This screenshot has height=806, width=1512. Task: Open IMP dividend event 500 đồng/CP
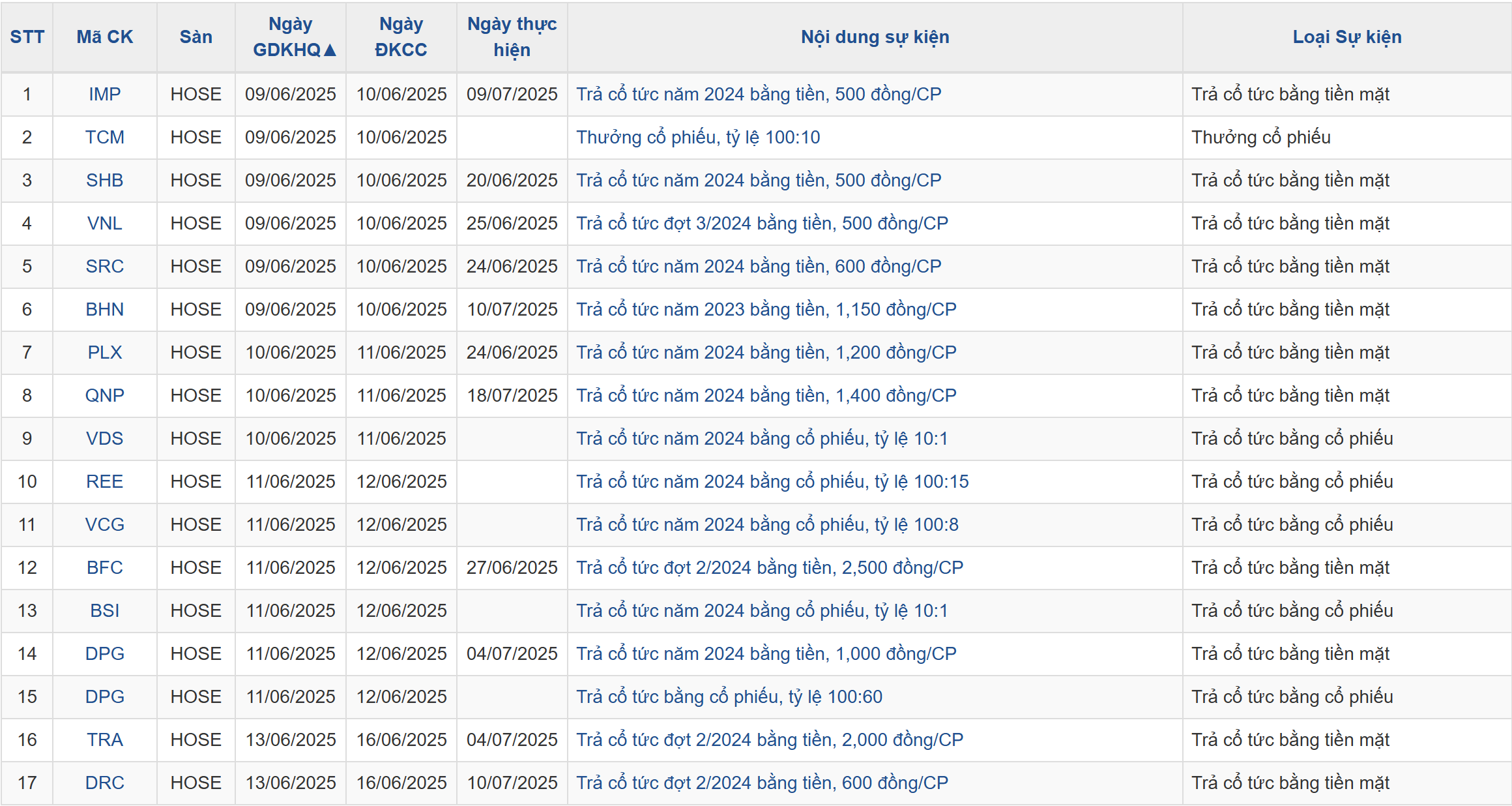click(x=759, y=94)
